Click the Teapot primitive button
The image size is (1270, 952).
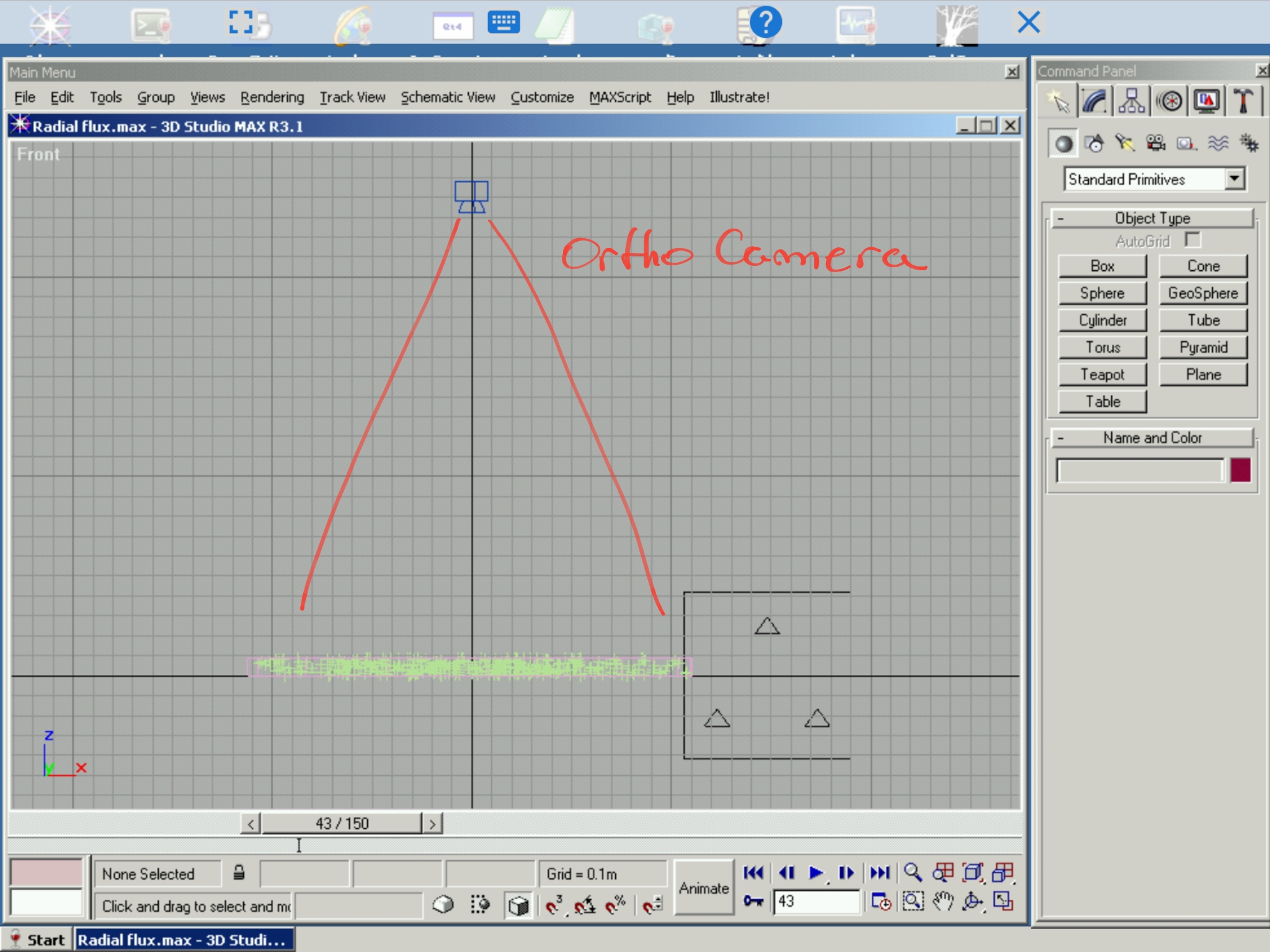click(x=1102, y=374)
